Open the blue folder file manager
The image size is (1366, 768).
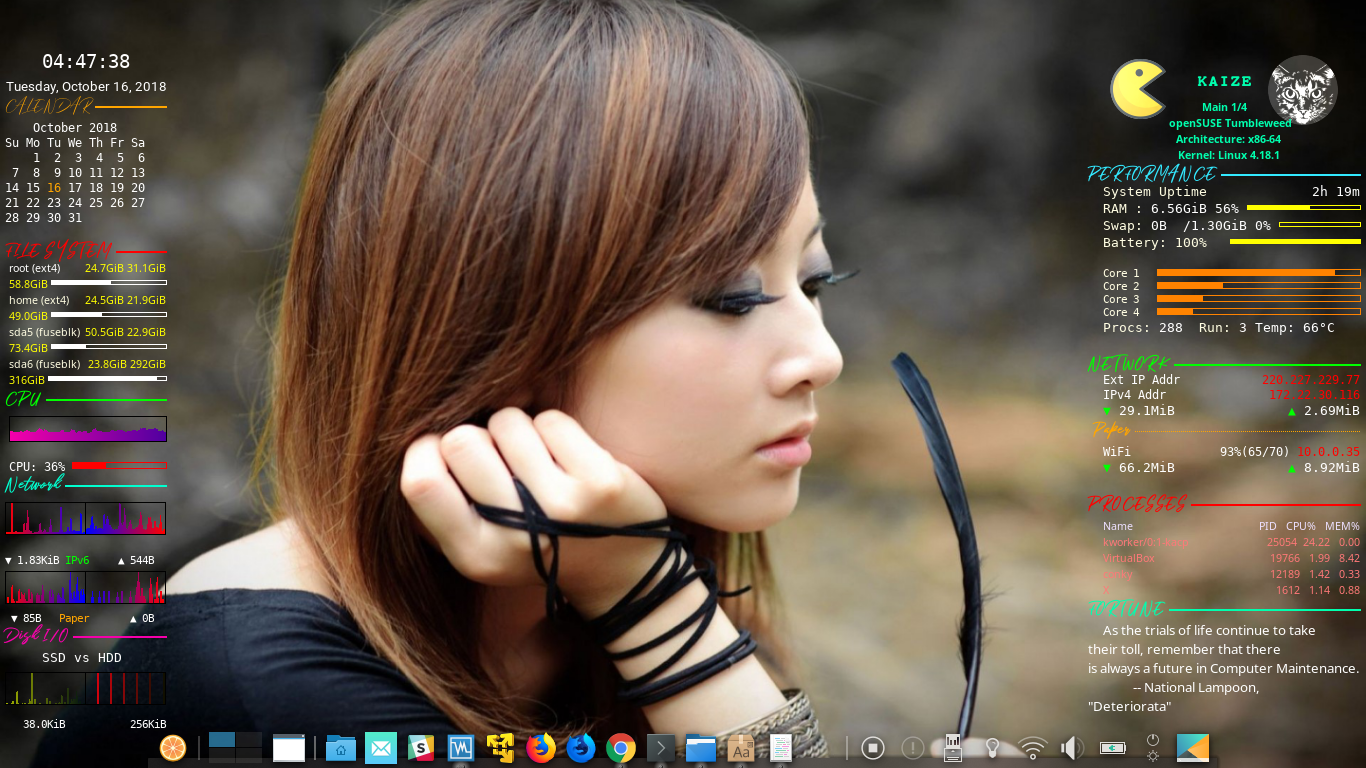pos(701,748)
